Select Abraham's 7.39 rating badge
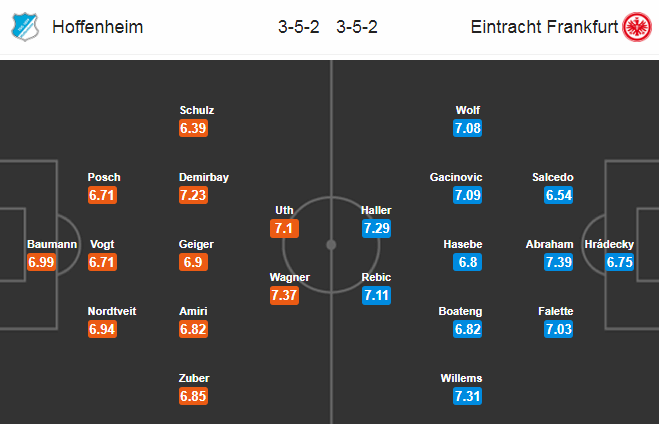This screenshot has width=659, height=424. [x=559, y=262]
